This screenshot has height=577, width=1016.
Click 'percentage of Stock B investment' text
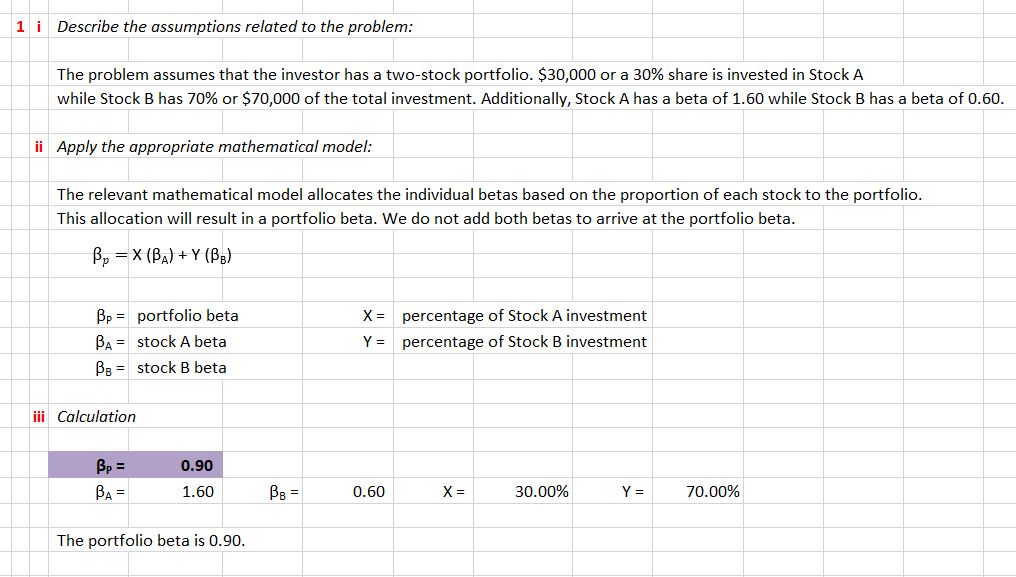pos(524,341)
